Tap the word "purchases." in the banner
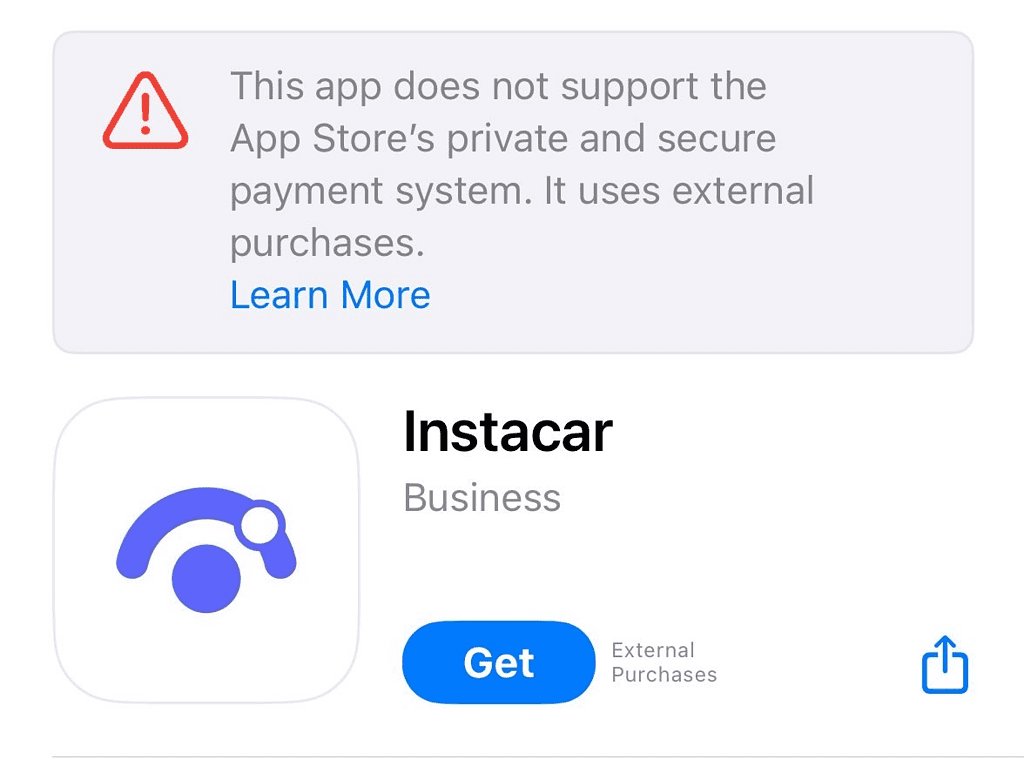 [327, 245]
